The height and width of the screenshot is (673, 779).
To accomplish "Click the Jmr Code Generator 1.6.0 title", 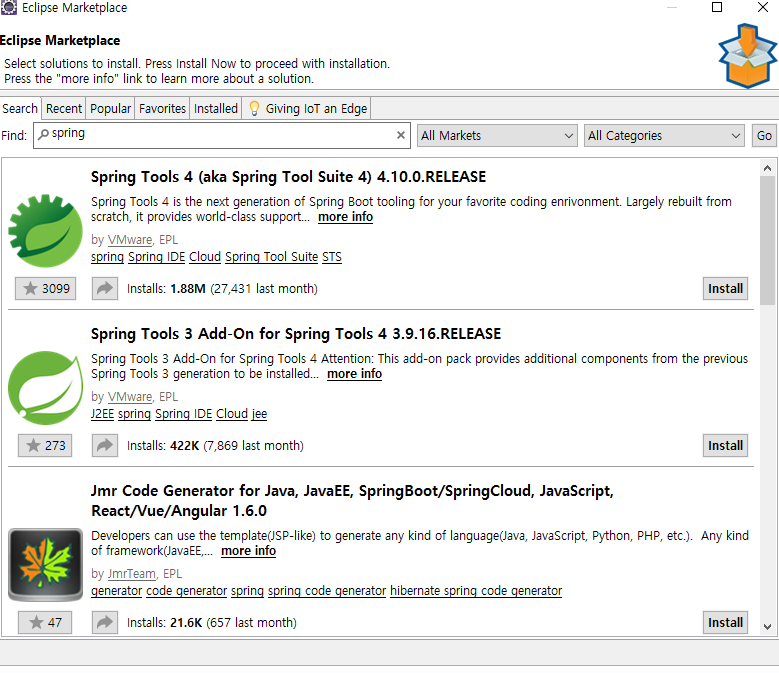I will click(x=352, y=501).
